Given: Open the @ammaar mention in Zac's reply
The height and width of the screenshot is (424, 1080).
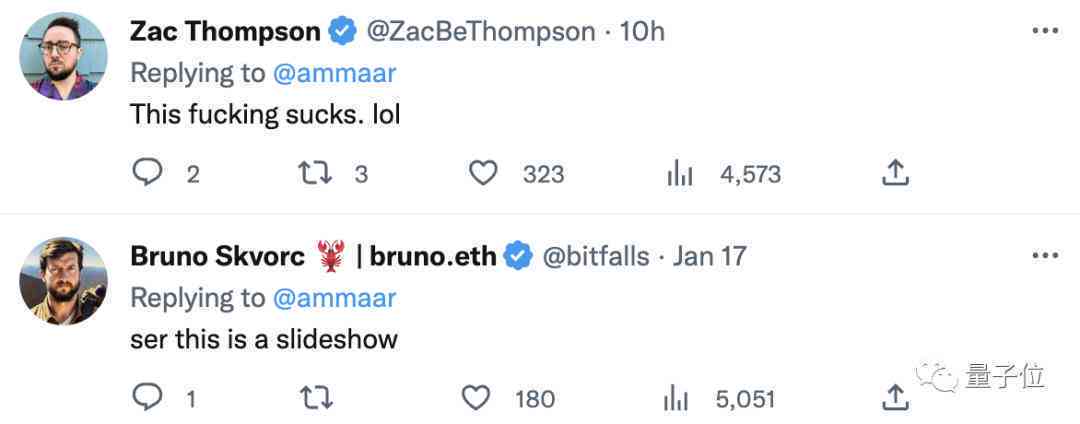Looking at the screenshot, I should point(335,73).
